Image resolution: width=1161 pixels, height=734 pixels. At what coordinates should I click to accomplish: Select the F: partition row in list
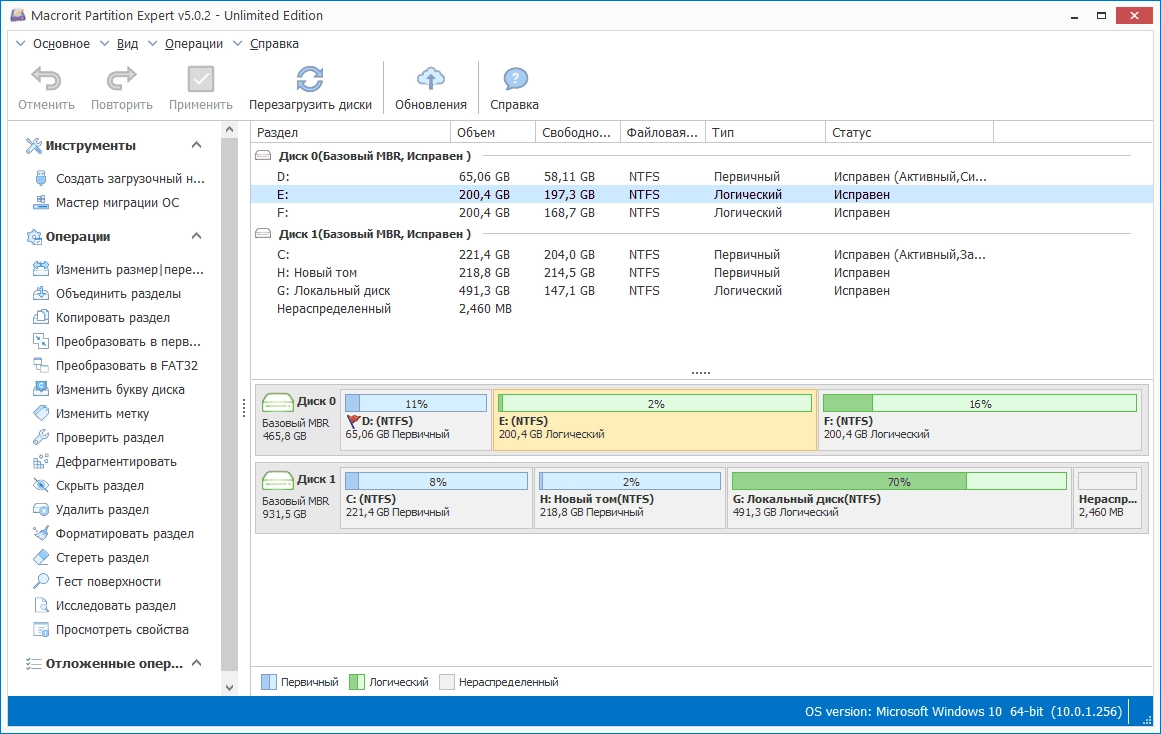(x=702, y=213)
